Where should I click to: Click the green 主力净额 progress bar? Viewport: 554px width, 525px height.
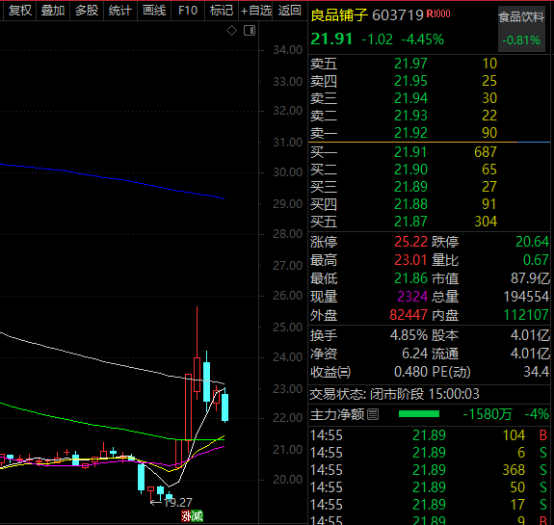pos(419,414)
